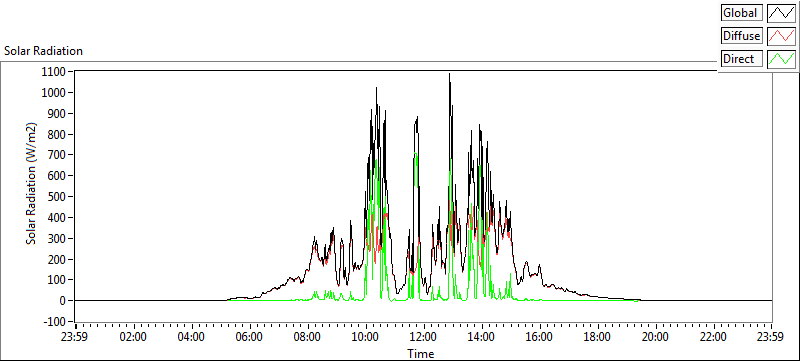Select the Diffuse legend label
Image resolution: width=800 pixels, height=361 pixels.
(x=742, y=36)
